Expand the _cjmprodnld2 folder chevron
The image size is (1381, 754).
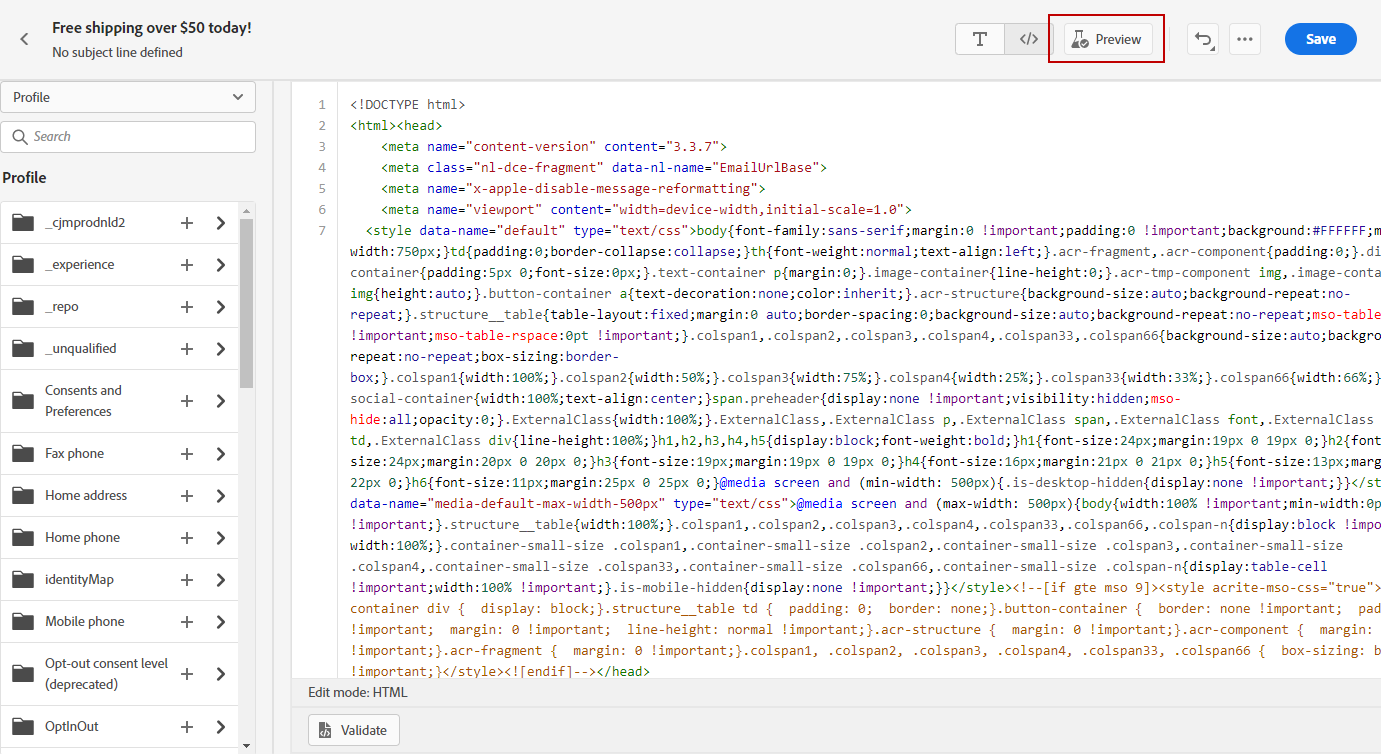pyautogui.click(x=221, y=223)
